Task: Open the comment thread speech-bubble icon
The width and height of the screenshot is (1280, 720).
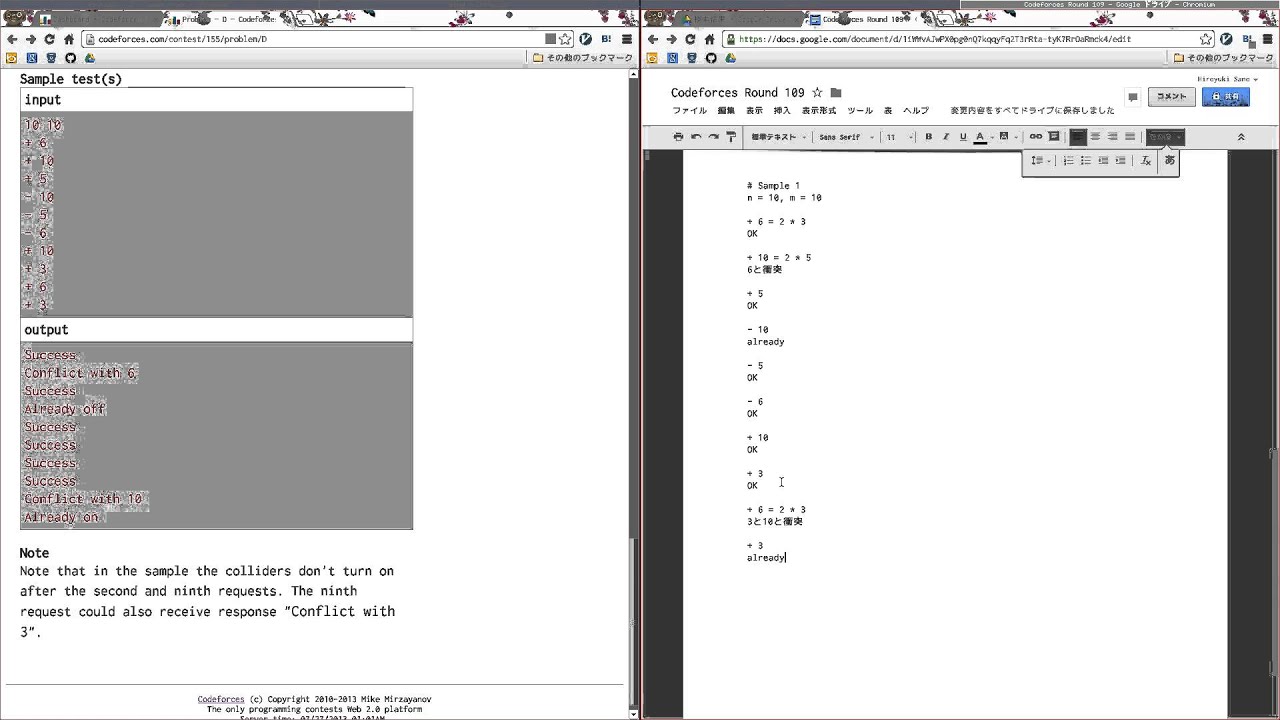Action: [x=1133, y=97]
